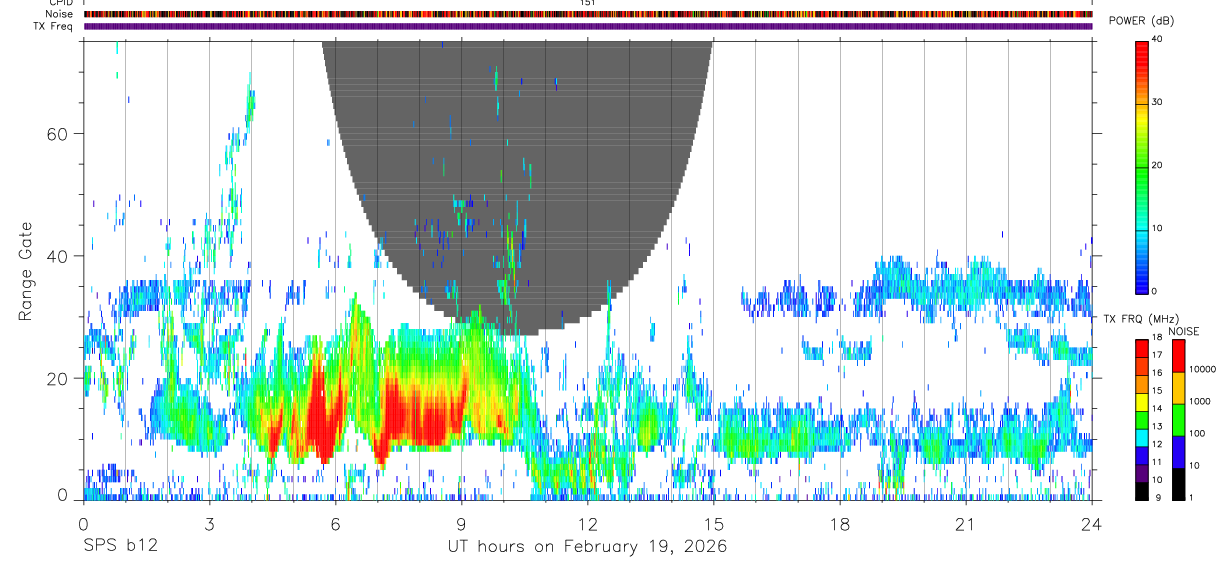Click the 1000 label on the NOISE legend
Viewport: 1228px width, 567px height.
[x=1200, y=401]
